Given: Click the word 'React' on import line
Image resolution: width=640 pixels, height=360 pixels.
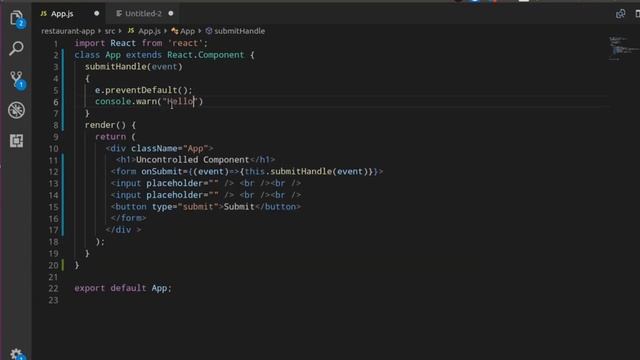Looking at the screenshot, I should point(123,43).
